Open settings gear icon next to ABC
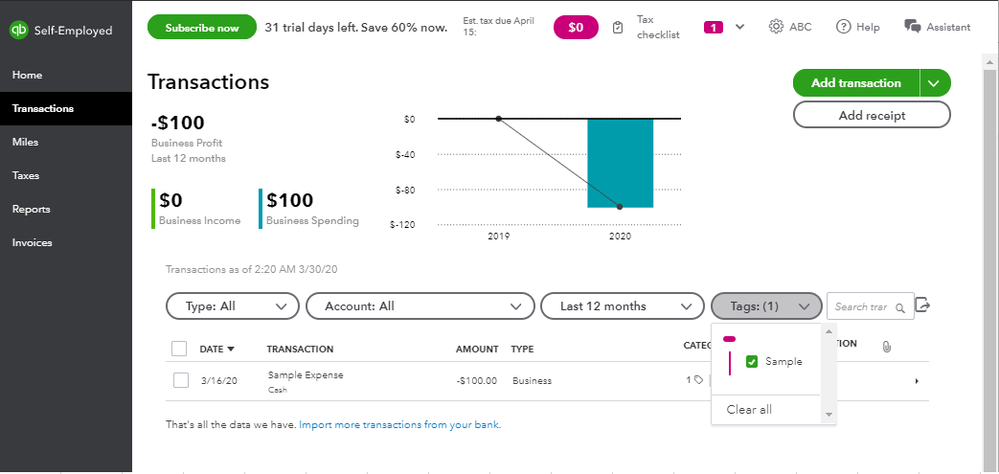The image size is (999, 474). [x=776, y=27]
